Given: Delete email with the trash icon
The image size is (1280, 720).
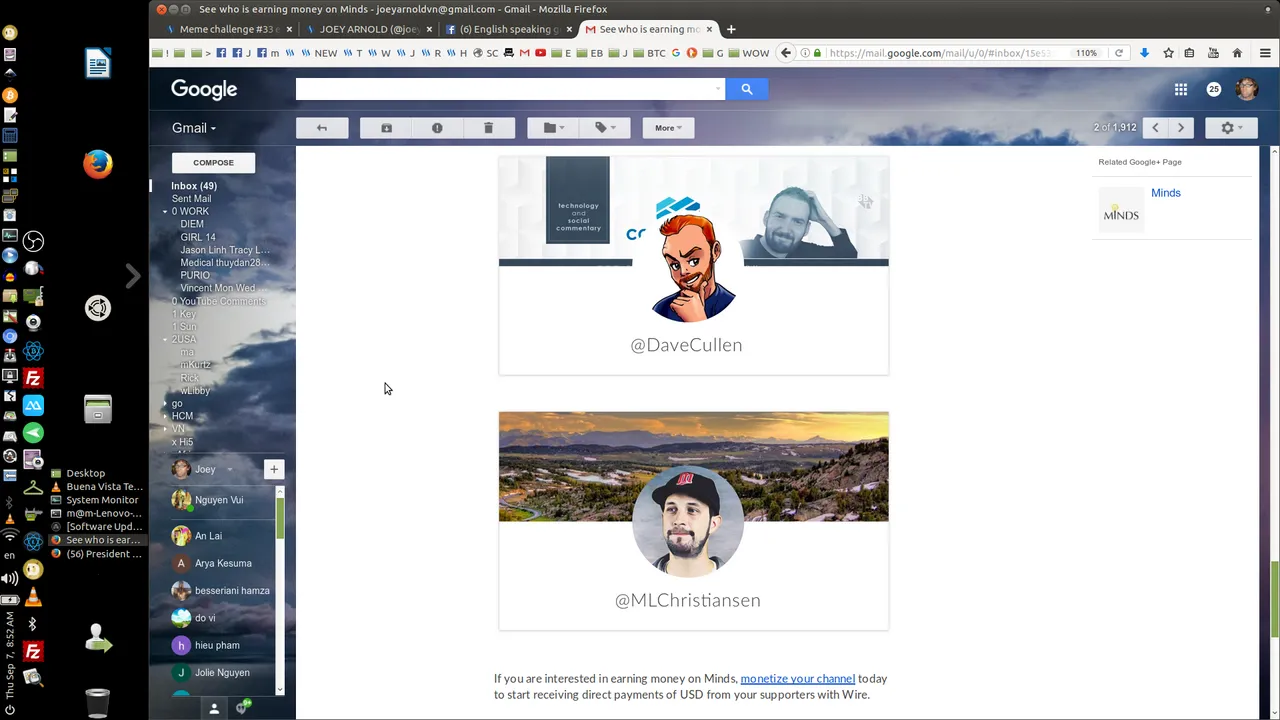Looking at the screenshot, I should pos(488,128).
